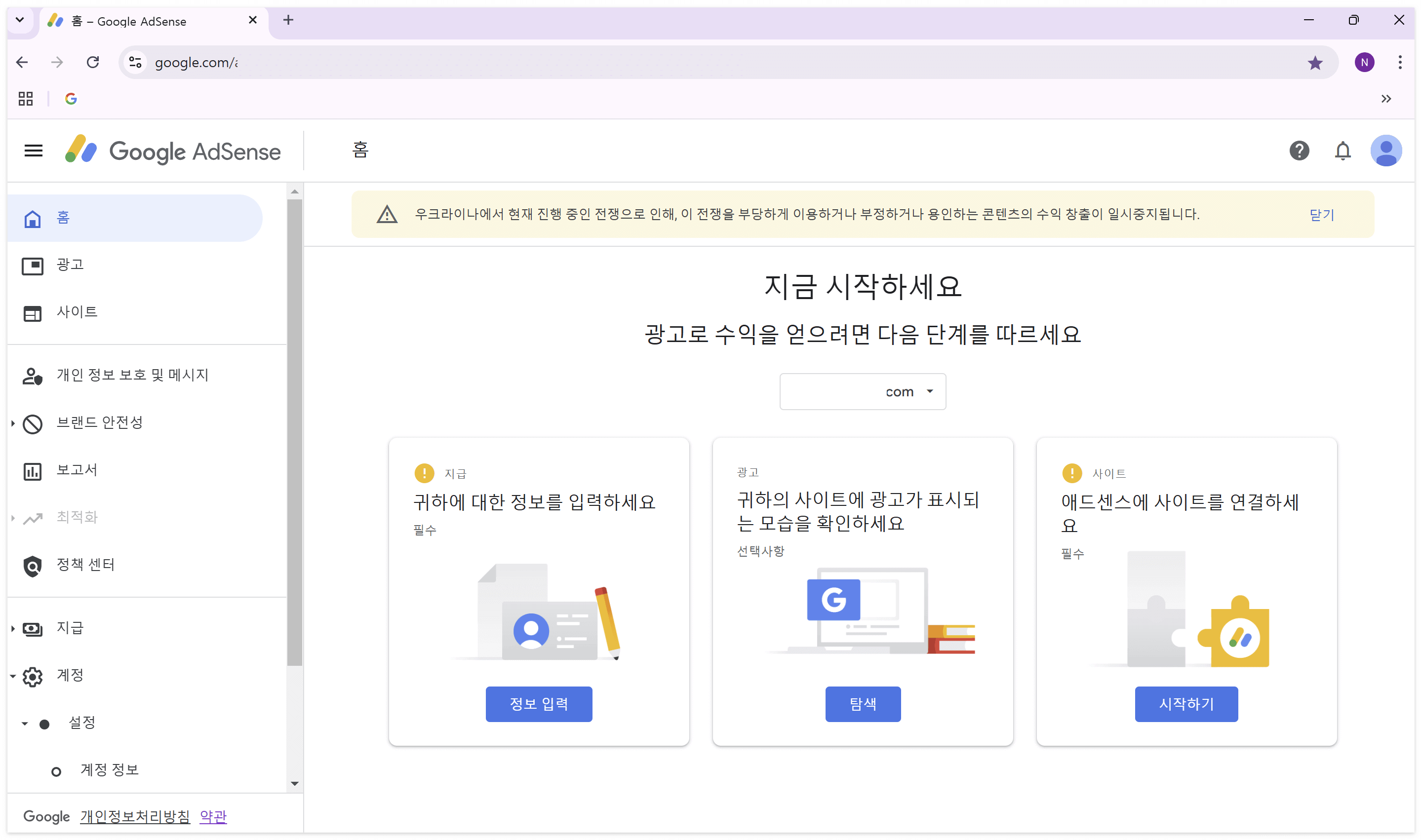The image size is (1422, 840).
Task: Select 사이트 in the sidebar
Action: 77,312
